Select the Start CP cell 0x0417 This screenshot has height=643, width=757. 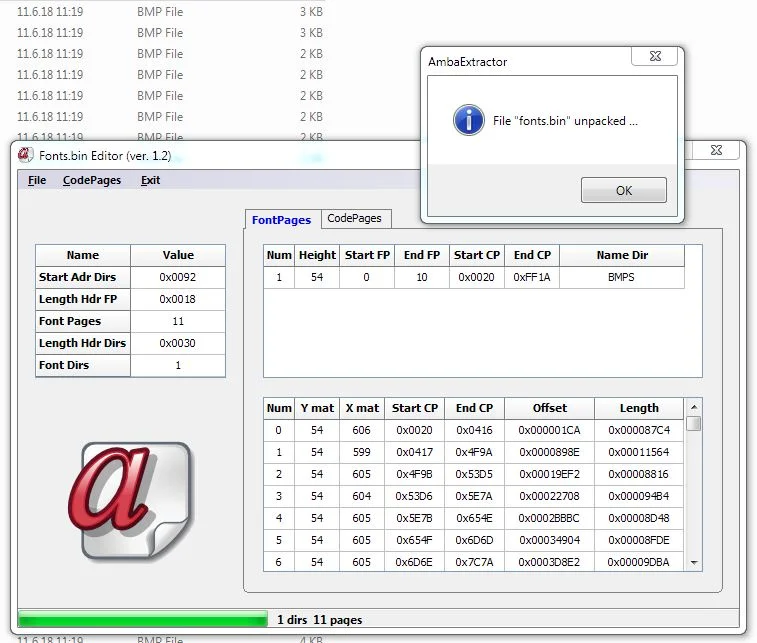click(x=415, y=452)
